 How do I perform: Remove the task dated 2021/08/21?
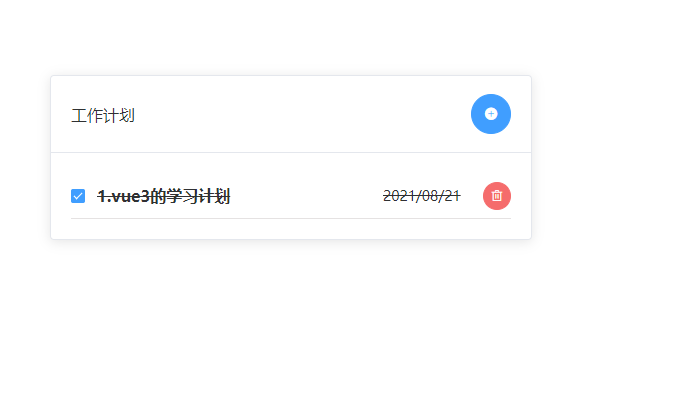[497, 196]
